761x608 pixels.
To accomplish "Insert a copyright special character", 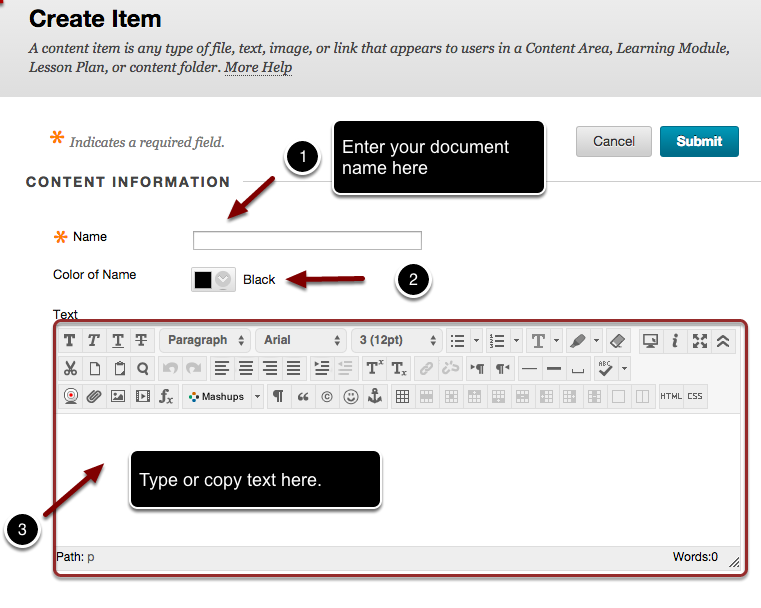I will pyautogui.click(x=327, y=397).
